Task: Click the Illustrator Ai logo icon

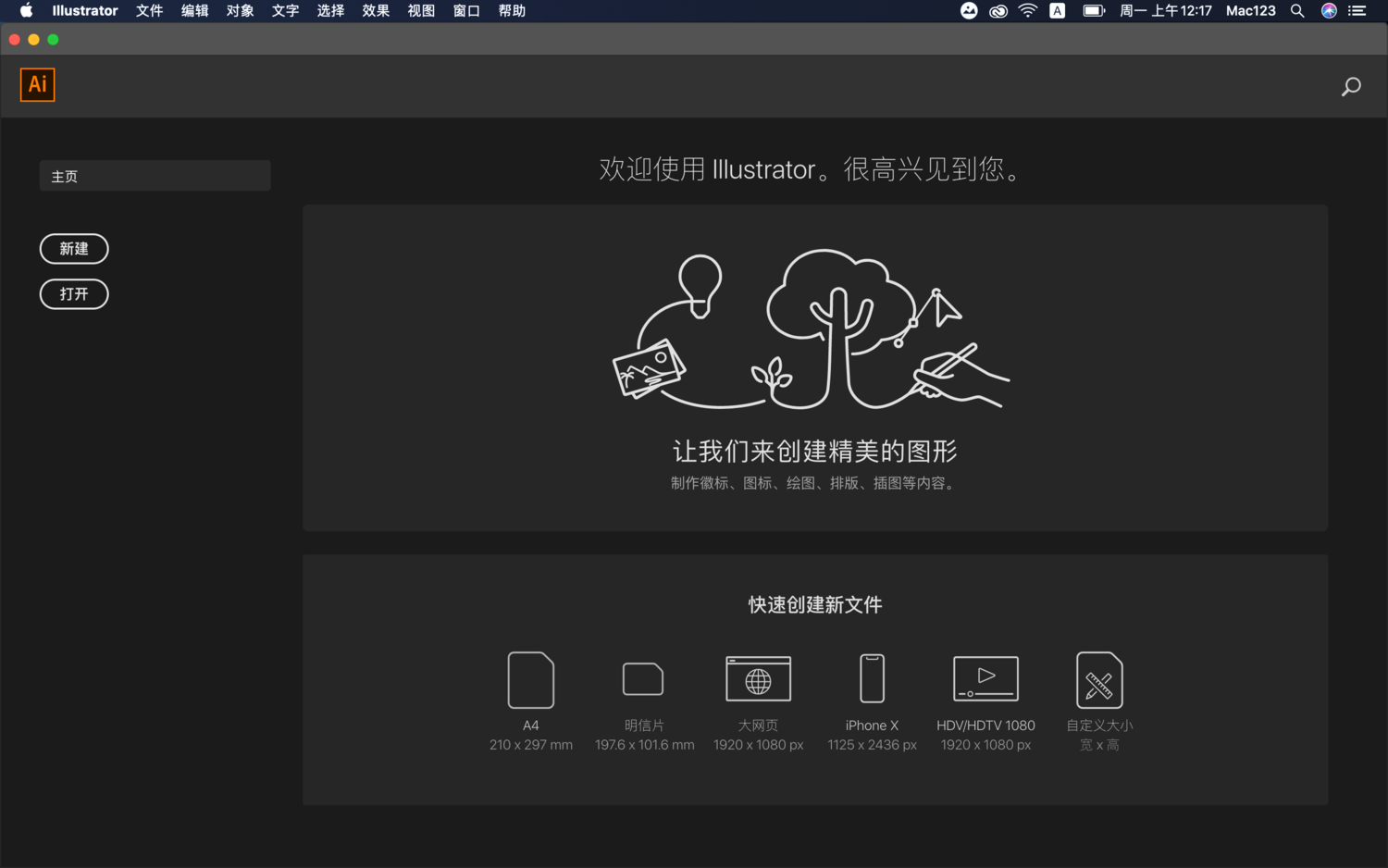Action: [37, 84]
